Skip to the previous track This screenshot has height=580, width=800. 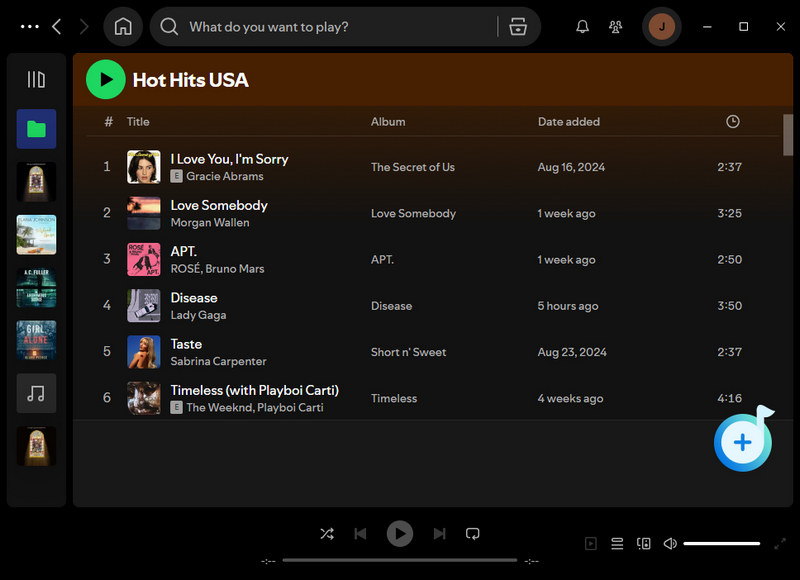[x=360, y=534]
